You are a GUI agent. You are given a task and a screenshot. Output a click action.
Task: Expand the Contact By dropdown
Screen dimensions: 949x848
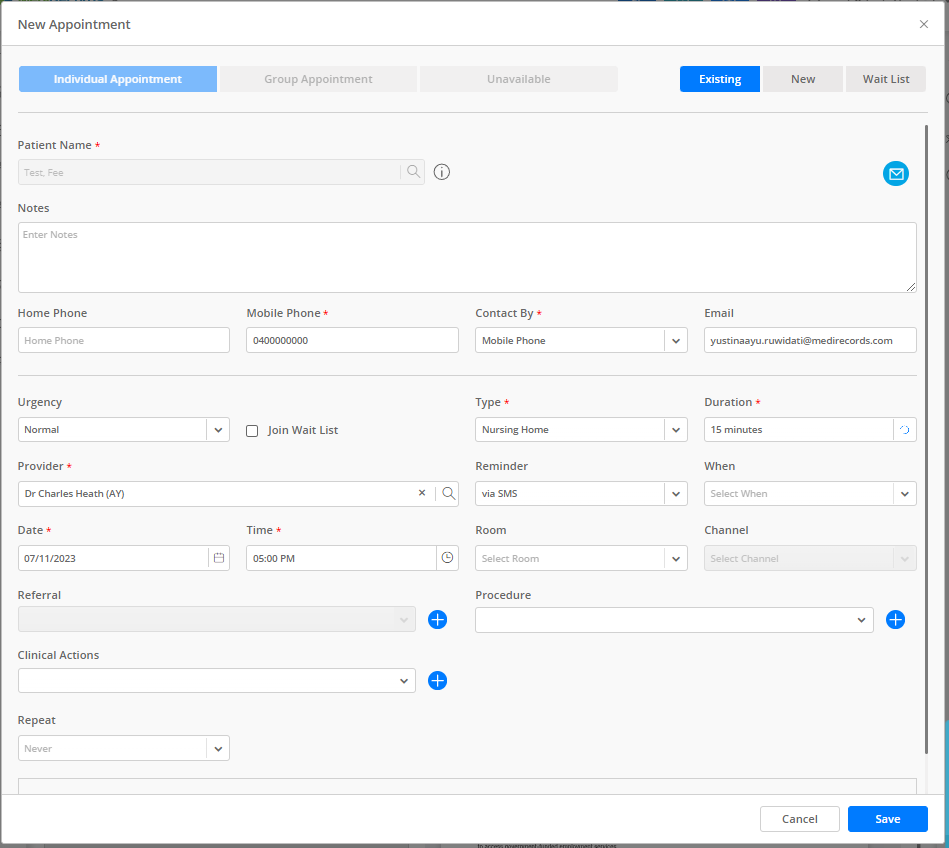click(x=675, y=340)
